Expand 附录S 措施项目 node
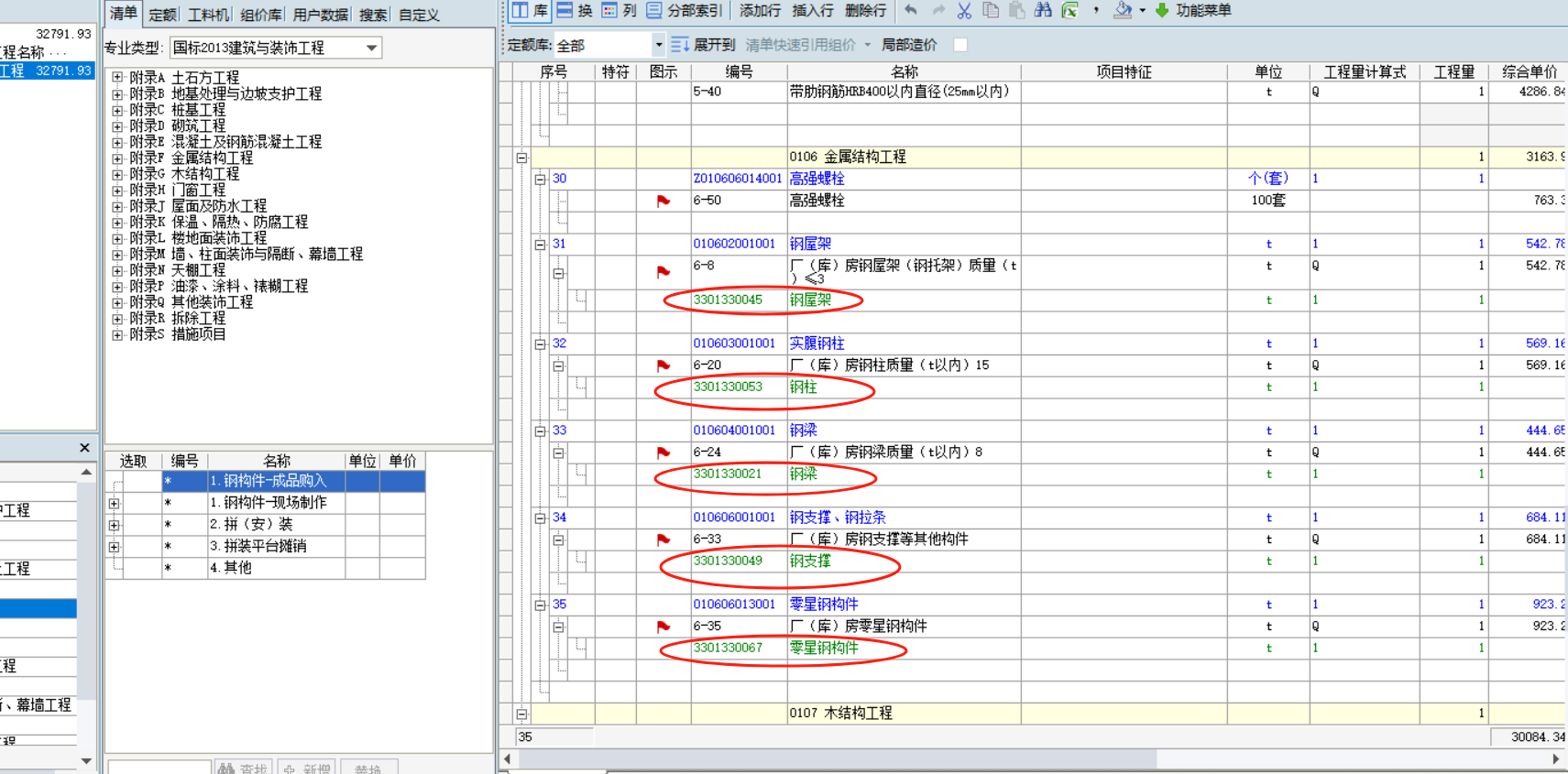 117,335
